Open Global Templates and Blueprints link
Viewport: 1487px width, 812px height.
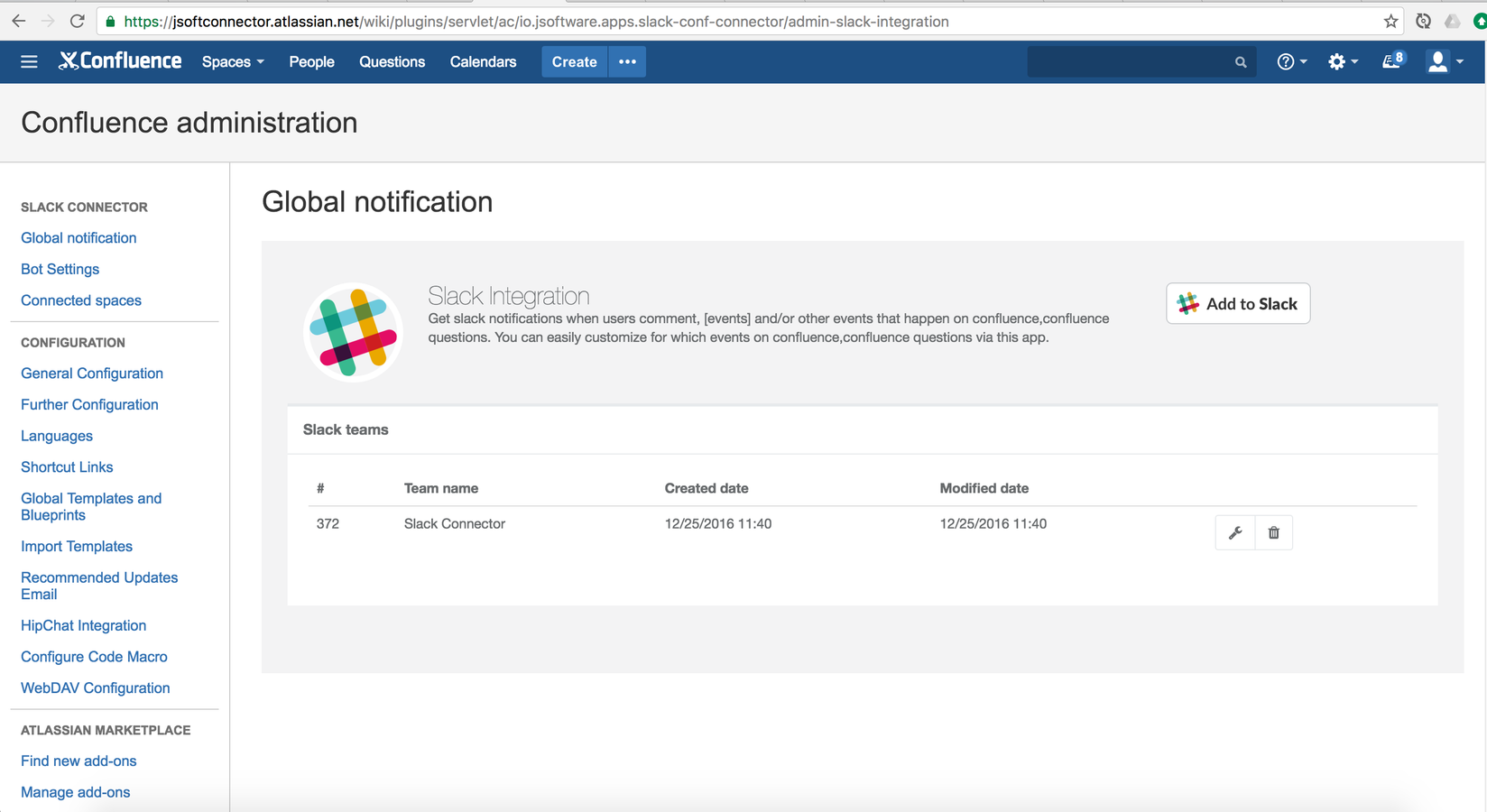(91, 506)
